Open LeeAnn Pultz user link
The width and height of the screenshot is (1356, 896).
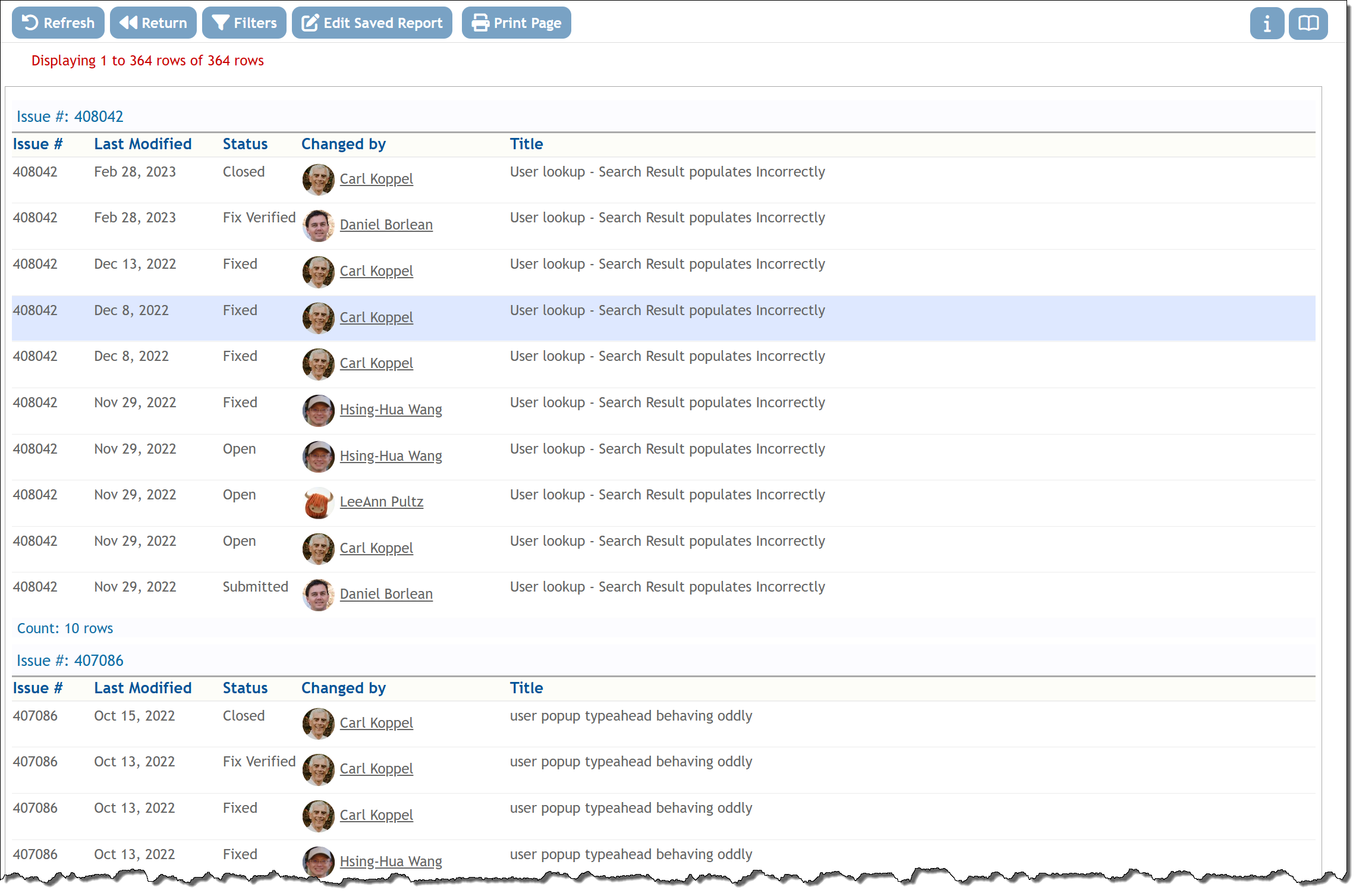pos(381,502)
